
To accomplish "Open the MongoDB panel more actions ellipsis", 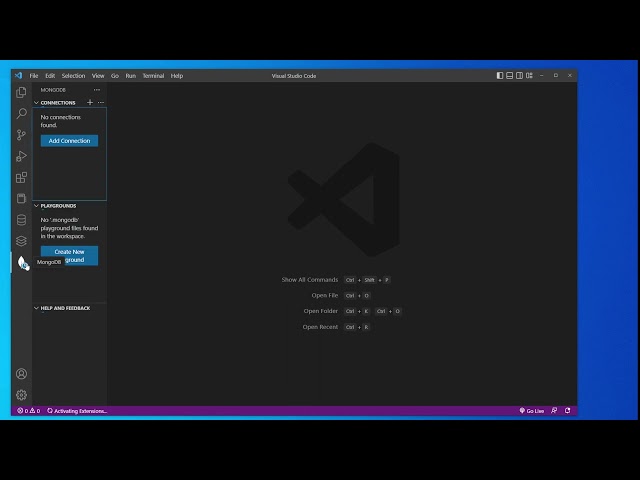I will [x=97, y=90].
